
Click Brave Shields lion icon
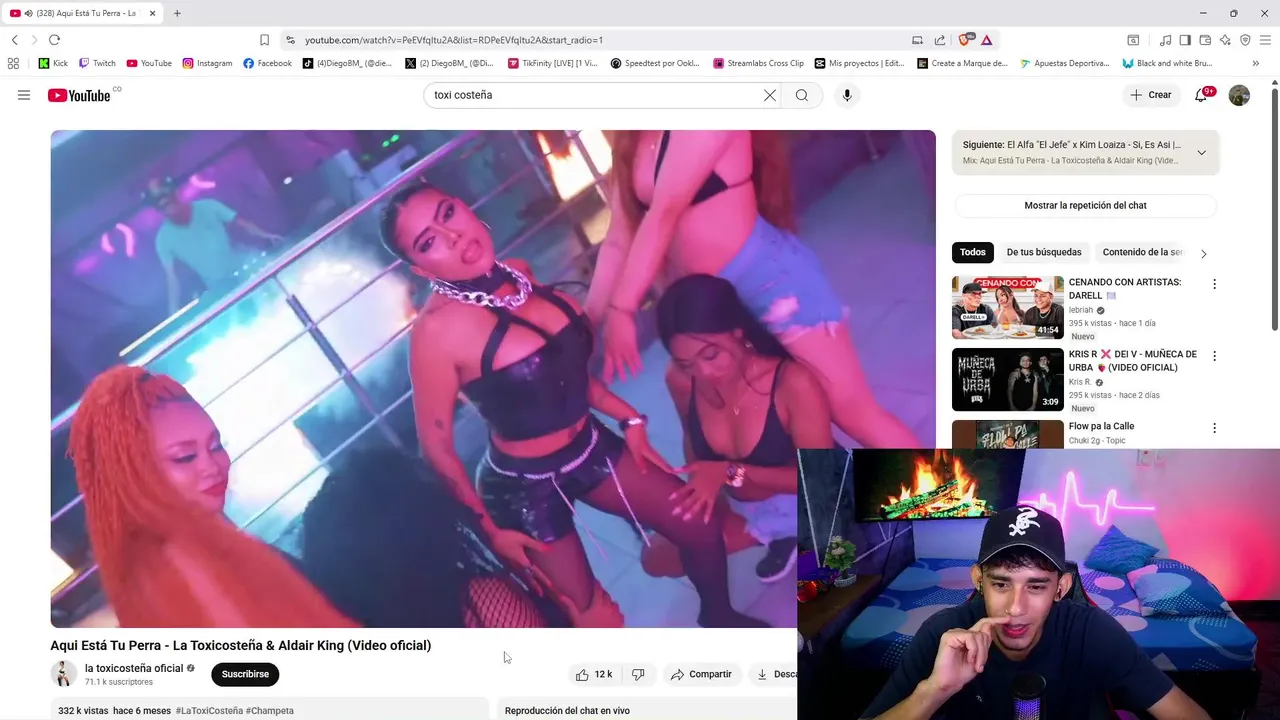click(965, 40)
